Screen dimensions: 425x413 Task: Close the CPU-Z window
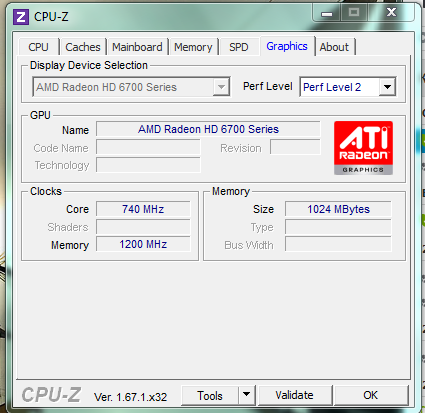[x=392, y=13]
